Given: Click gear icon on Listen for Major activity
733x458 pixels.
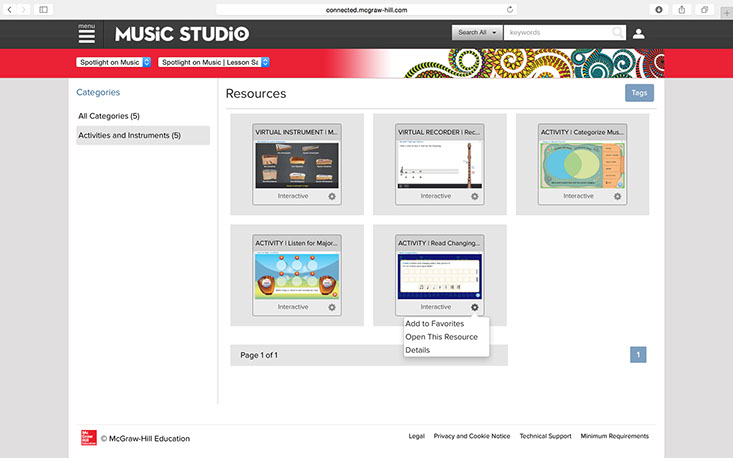Looking at the screenshot, I should click(x=332, y=307).
